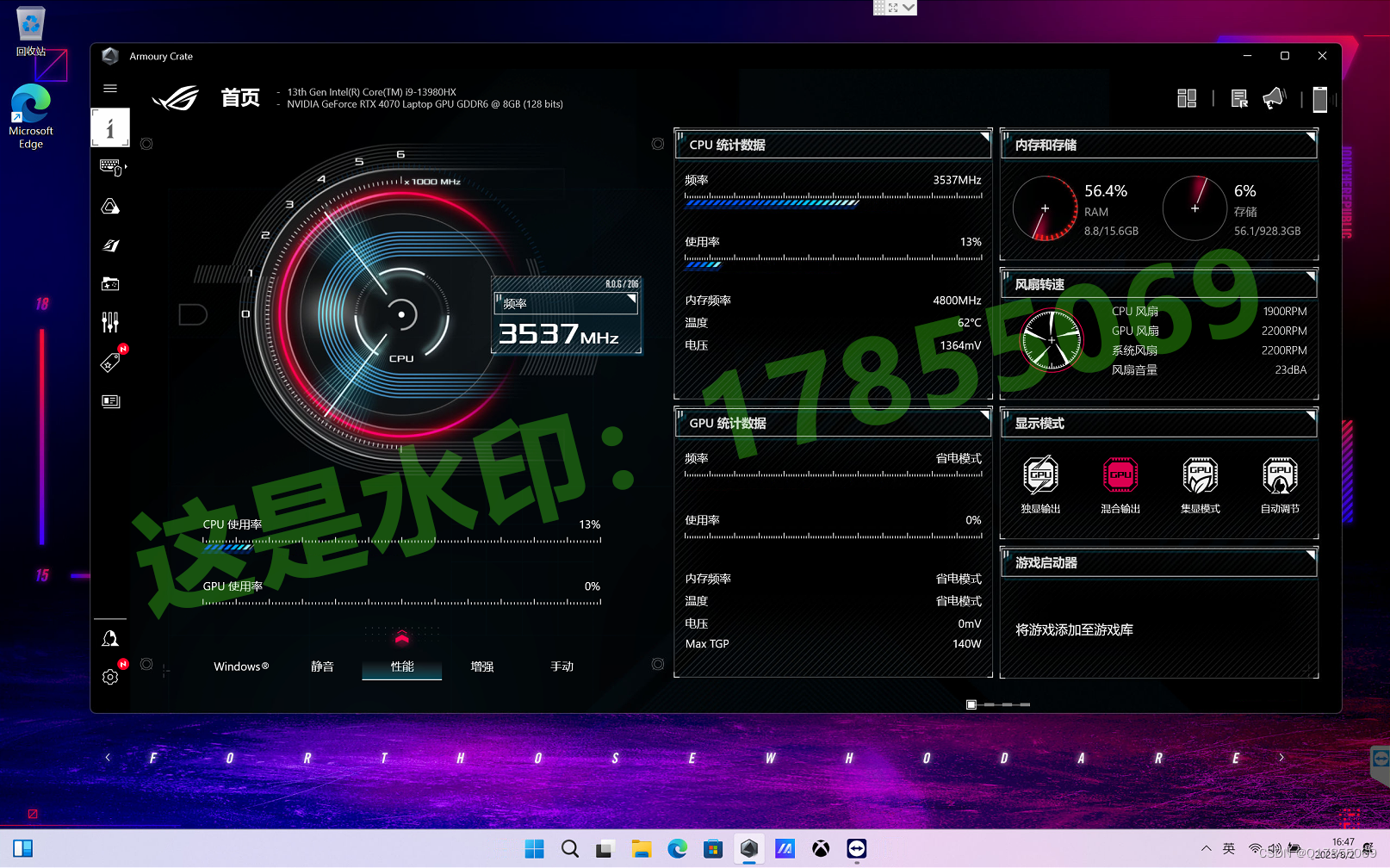The height and width of the screenshot is (868, 1390).
Task: Open the Featured deals tag icon
Action: tap(110, 363)
